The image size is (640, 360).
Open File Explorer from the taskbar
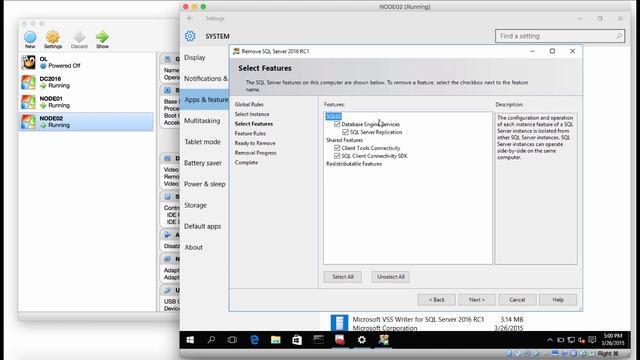coord(276,340)
